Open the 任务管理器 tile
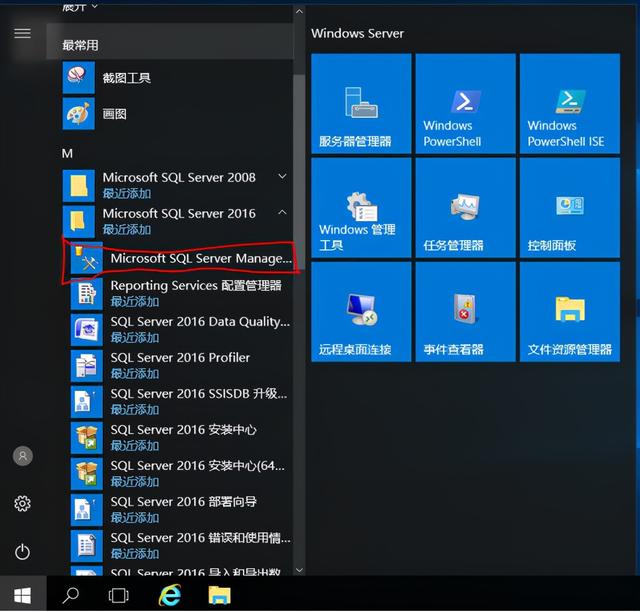Viewport: 640px width, 612px height. coord(466,208)
